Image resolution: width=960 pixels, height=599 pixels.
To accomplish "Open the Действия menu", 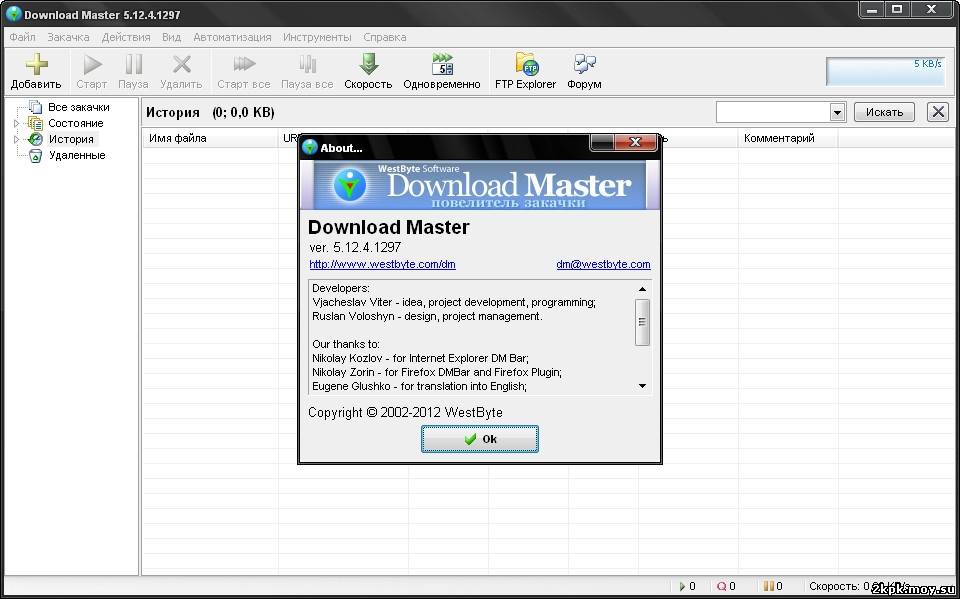I will 126,37.
